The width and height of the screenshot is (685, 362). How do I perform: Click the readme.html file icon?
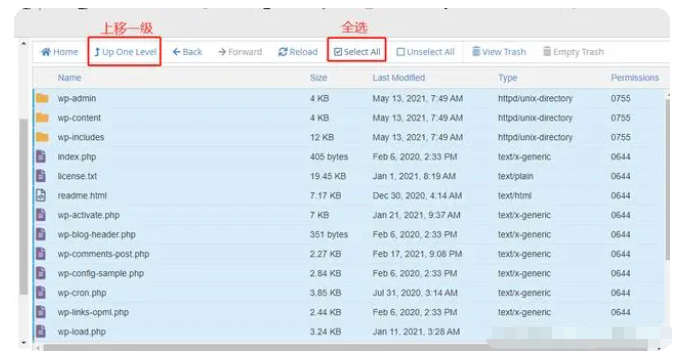(41, 195)
